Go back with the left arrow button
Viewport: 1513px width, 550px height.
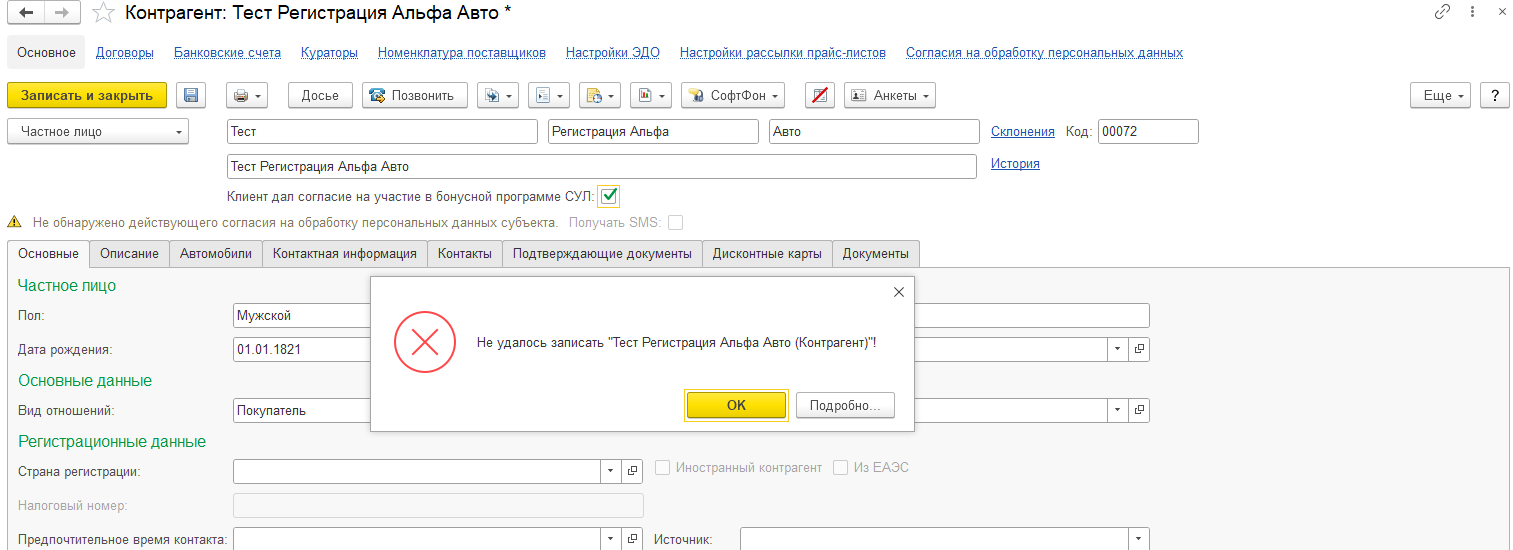click(x=26, y=13)
